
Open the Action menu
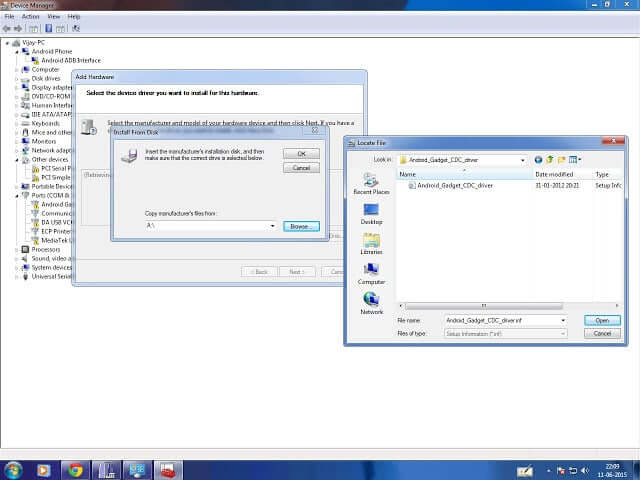(31, 16)
